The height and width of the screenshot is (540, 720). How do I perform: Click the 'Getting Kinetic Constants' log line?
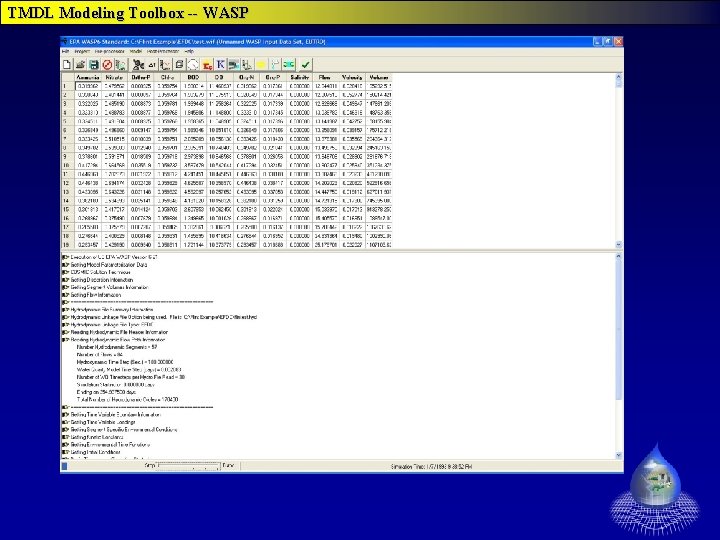pyautogui.click(x=97, y=437)
